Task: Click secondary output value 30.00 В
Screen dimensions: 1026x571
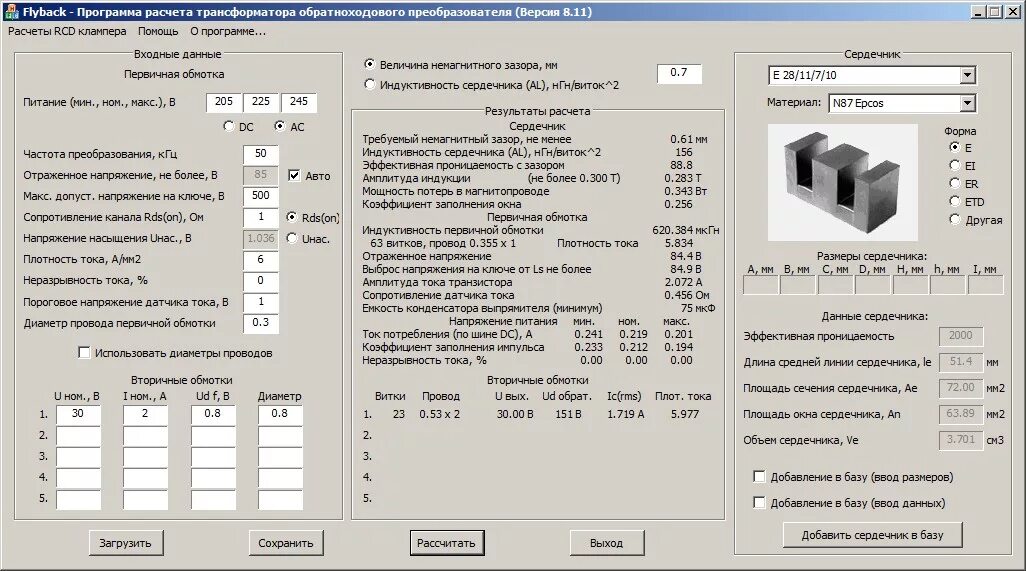Action: [515, 414]
